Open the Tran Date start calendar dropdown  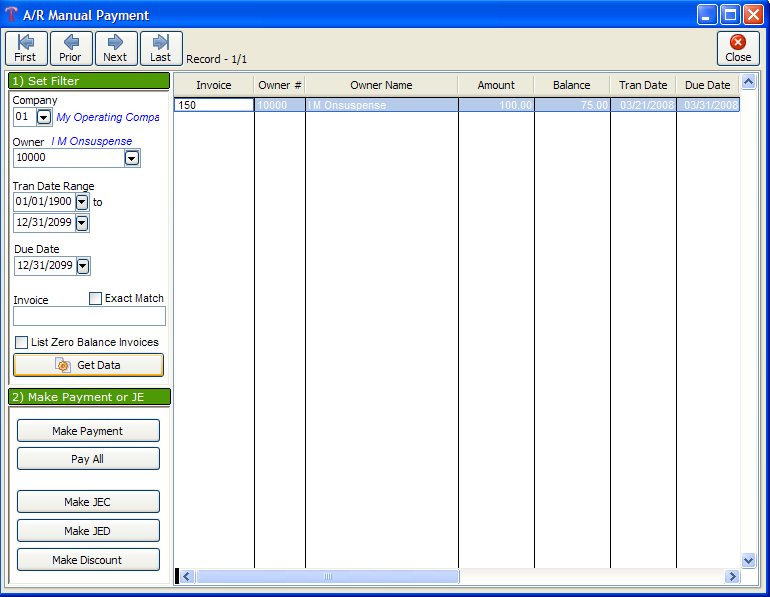[x=82, y=202]
